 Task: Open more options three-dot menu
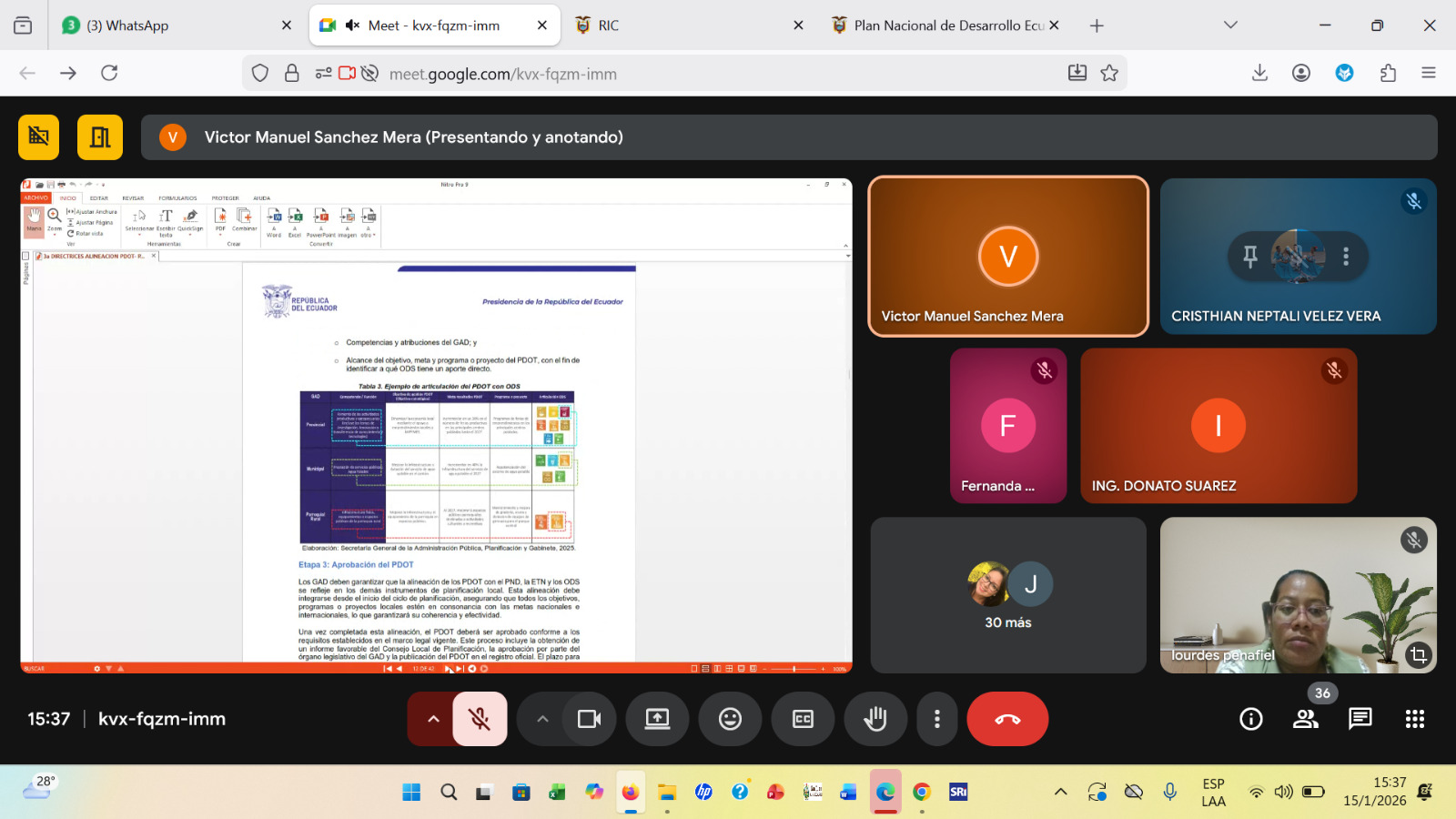click(936, 719)
